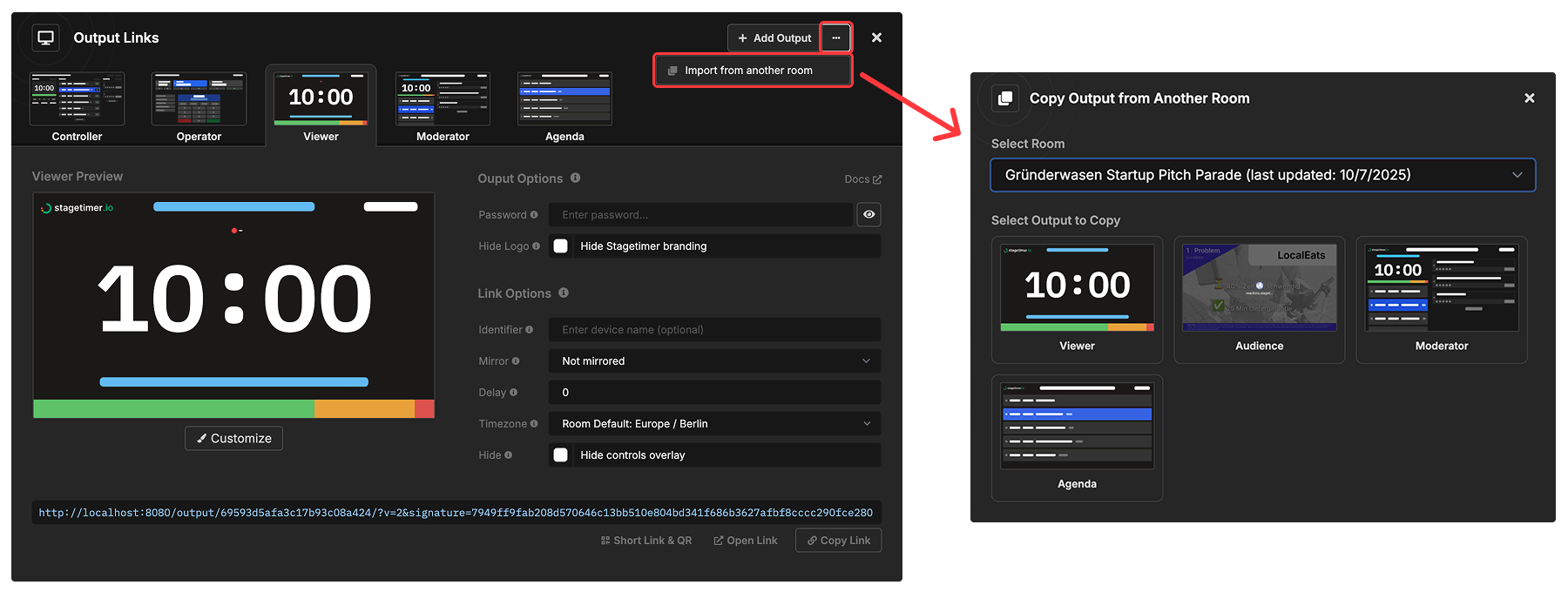Switch to the Agenda output tab
This screenshot has width=1568, height=592.
pyautogui.click(x=564, y=106)
